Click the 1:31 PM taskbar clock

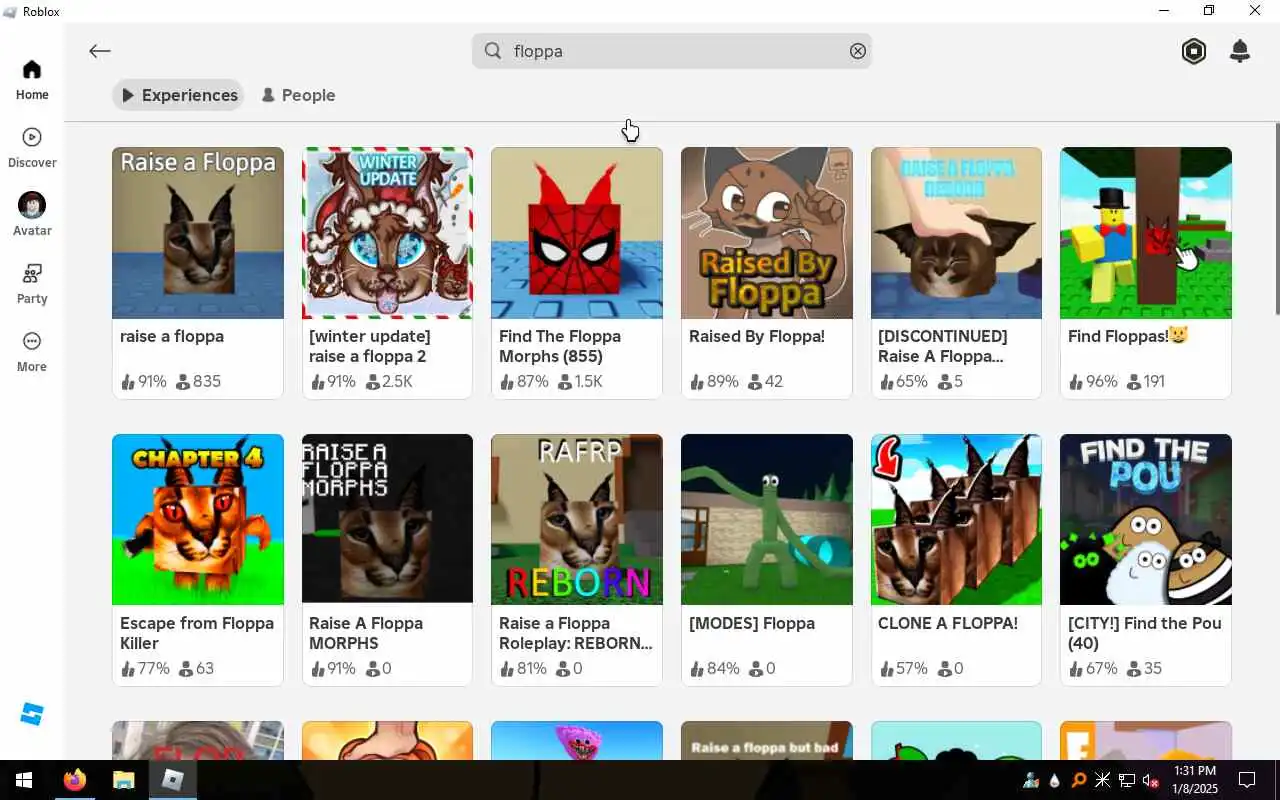[x=1195, y=771]
